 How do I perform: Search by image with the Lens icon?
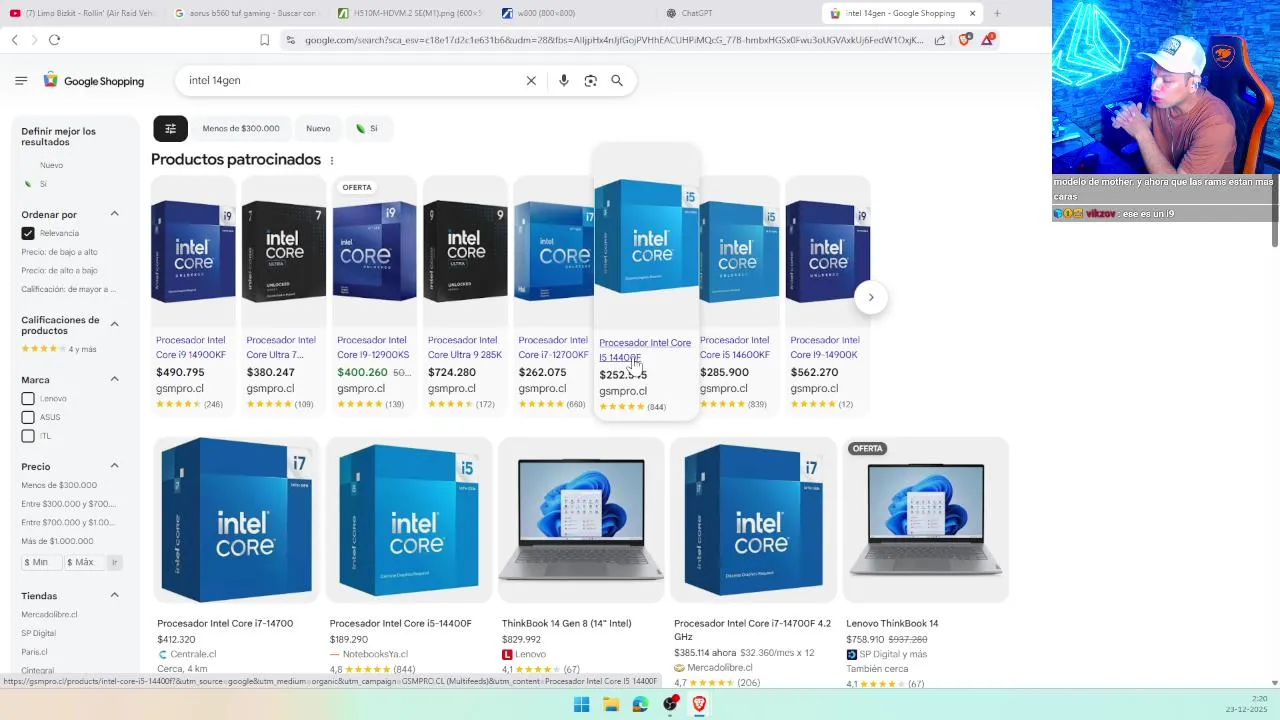click(x=591, y=81)
